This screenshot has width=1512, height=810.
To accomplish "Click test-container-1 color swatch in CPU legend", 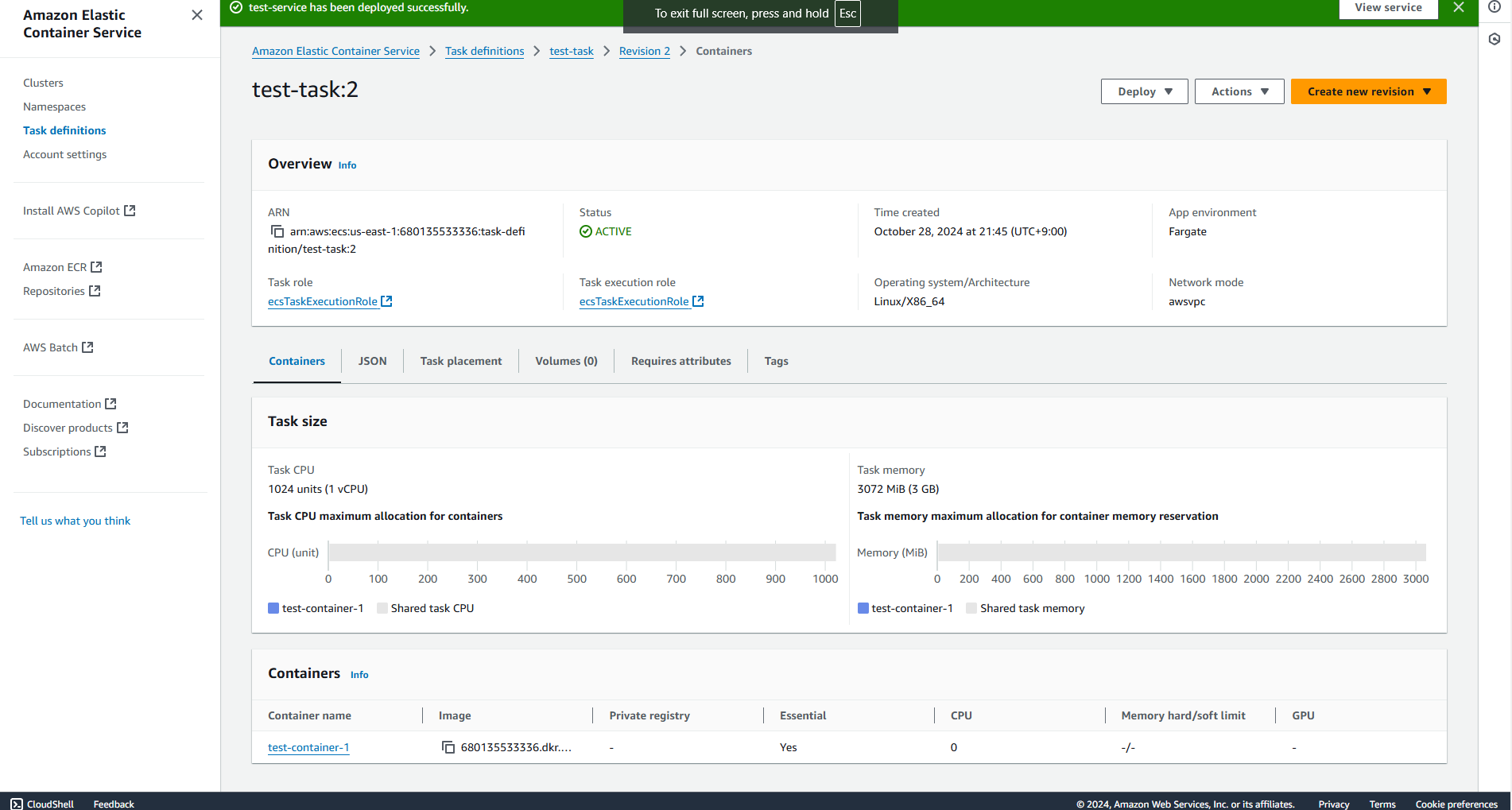I will (x=273, y=608).
